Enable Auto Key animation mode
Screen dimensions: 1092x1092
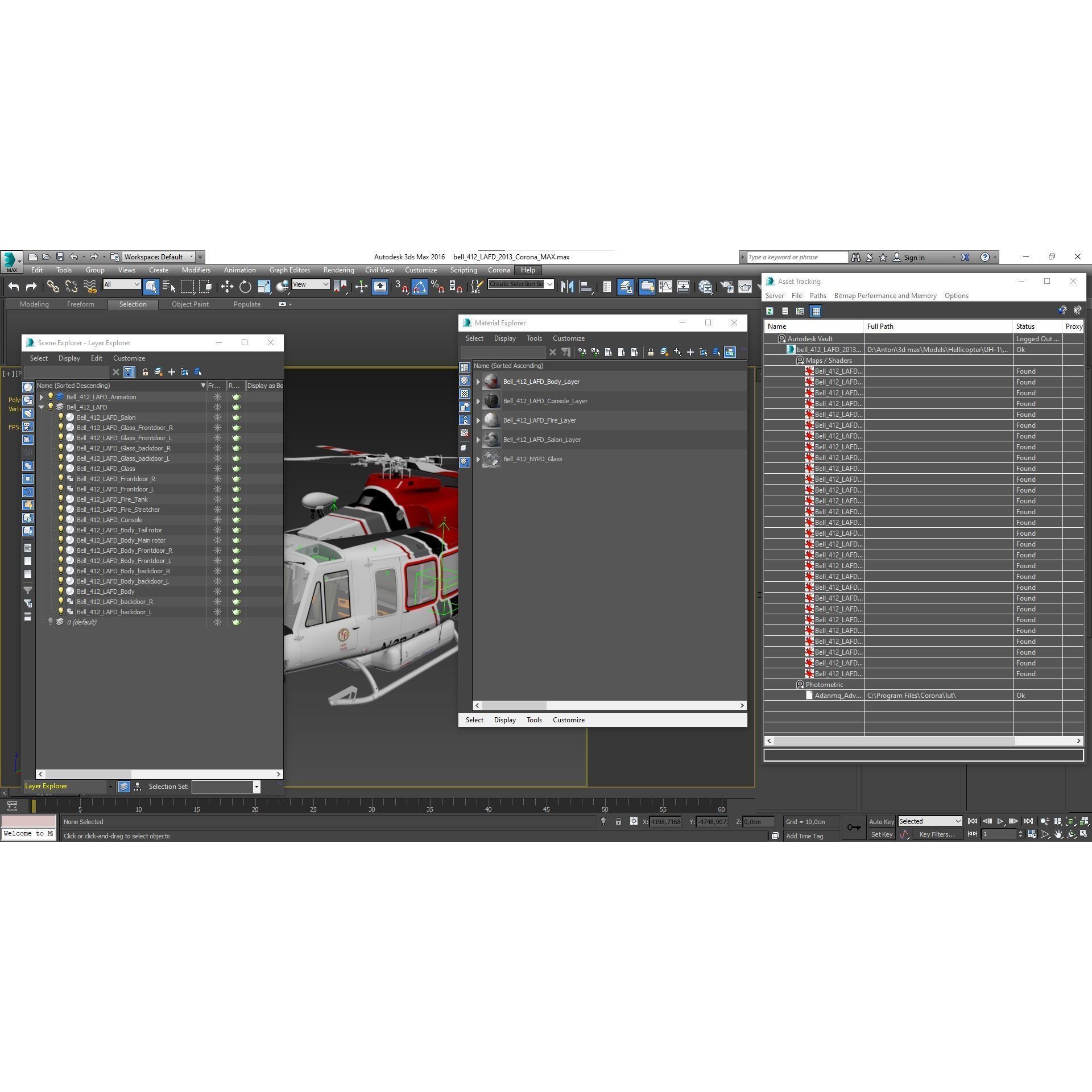(882, 821)
